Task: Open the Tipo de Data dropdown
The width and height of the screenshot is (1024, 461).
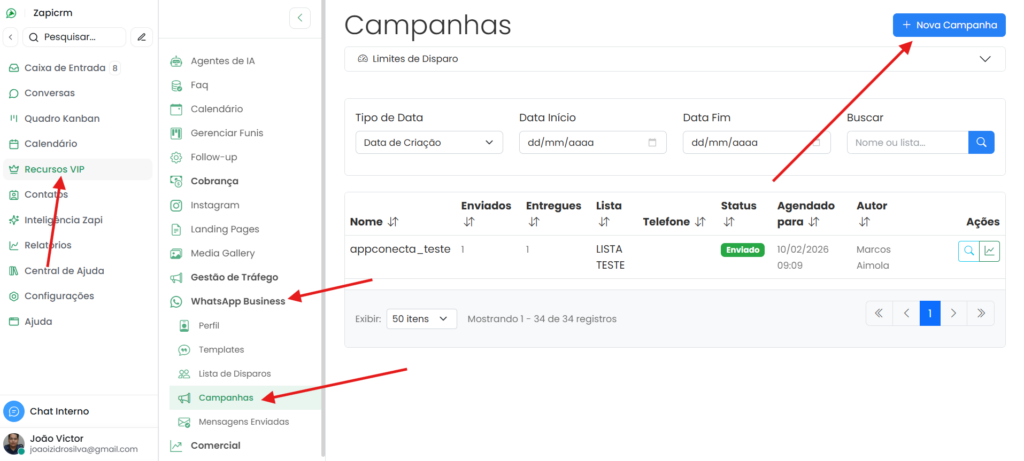Action: (x=429, y=142)
